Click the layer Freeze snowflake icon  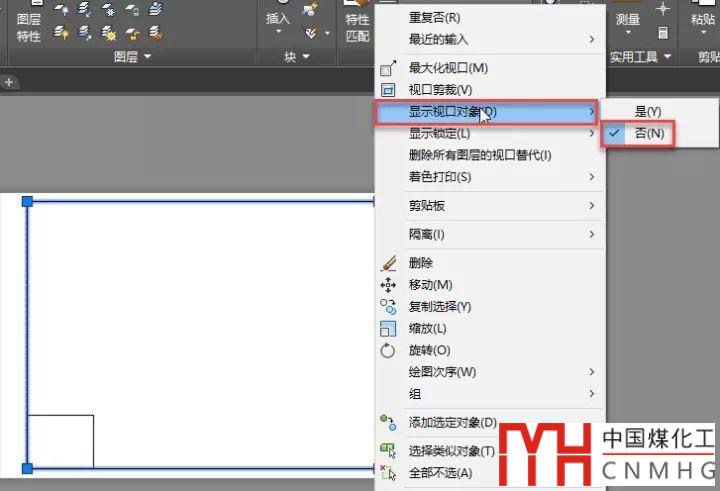click(108, 8)
